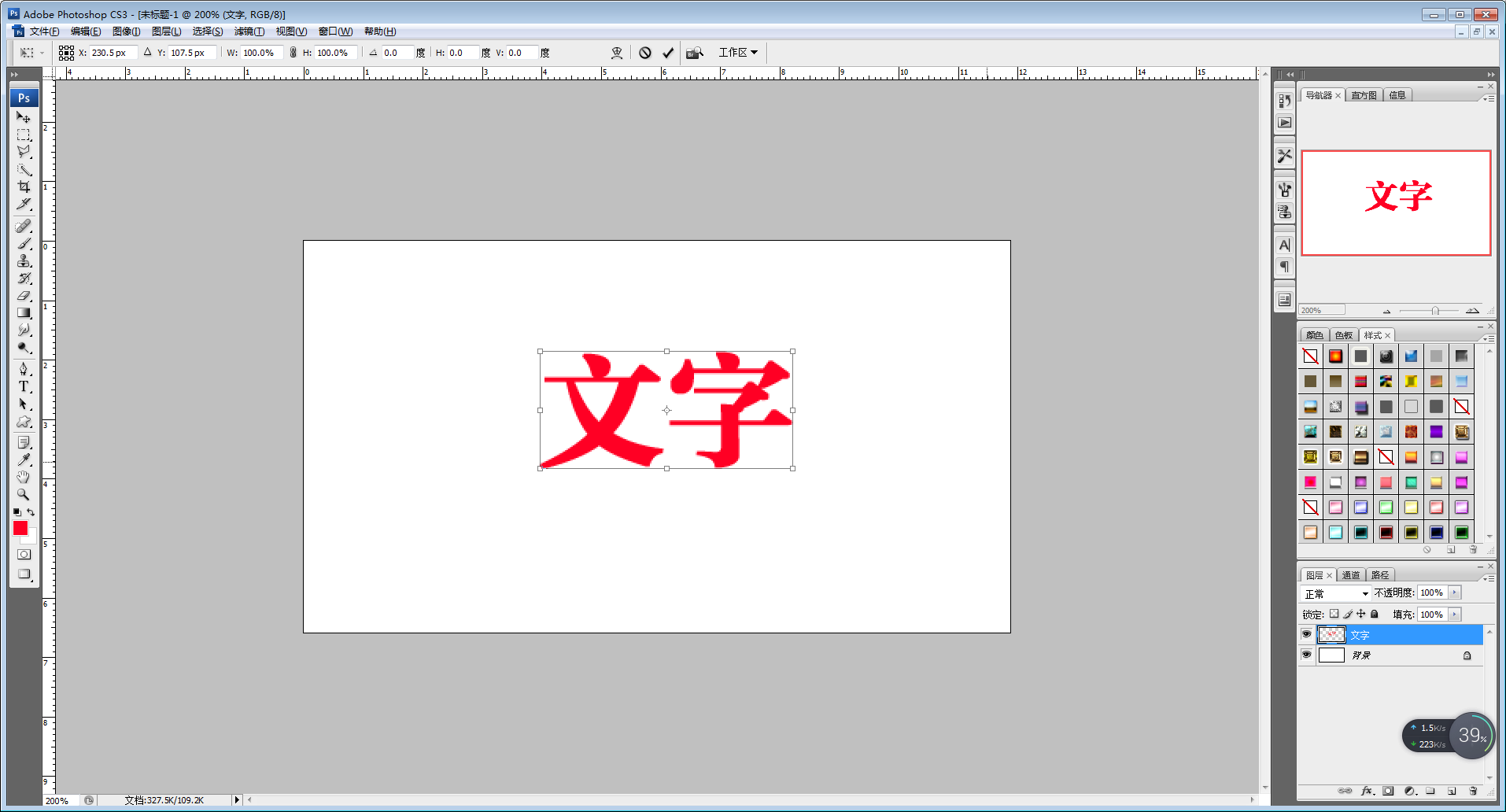
Task: Toggle lock transparent pixels
Action: [1334, 614]
